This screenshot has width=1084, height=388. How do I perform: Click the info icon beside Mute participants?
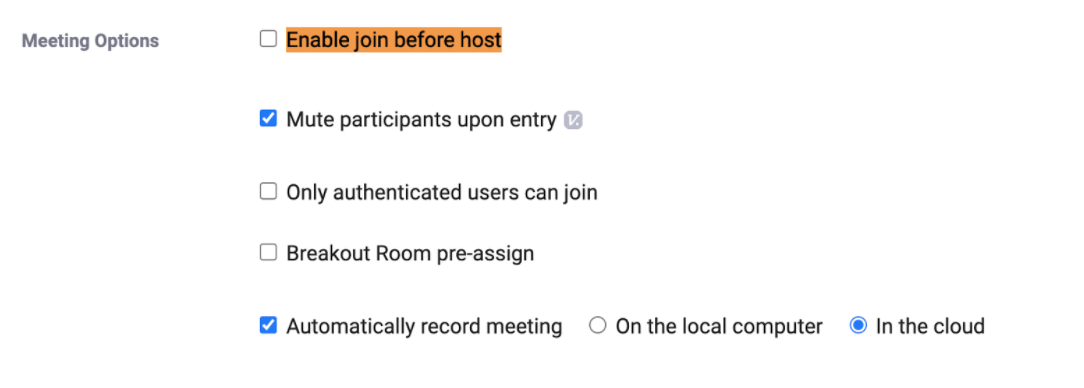573,120
